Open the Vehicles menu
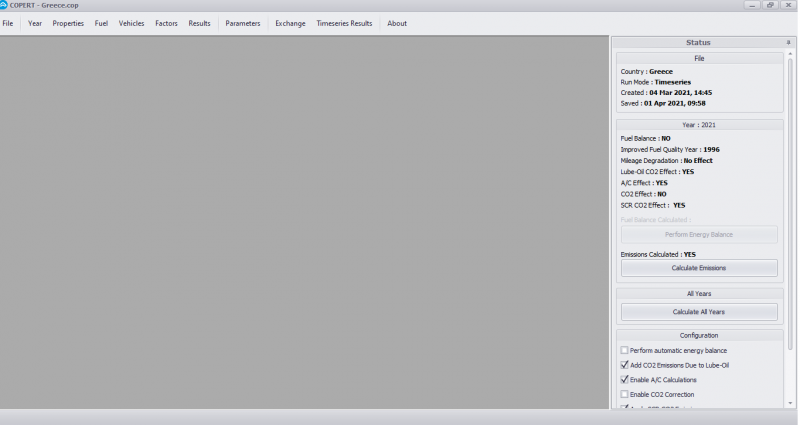Image resolution: width=800 pixels, height=425 pixels. (x=131, y=23)
